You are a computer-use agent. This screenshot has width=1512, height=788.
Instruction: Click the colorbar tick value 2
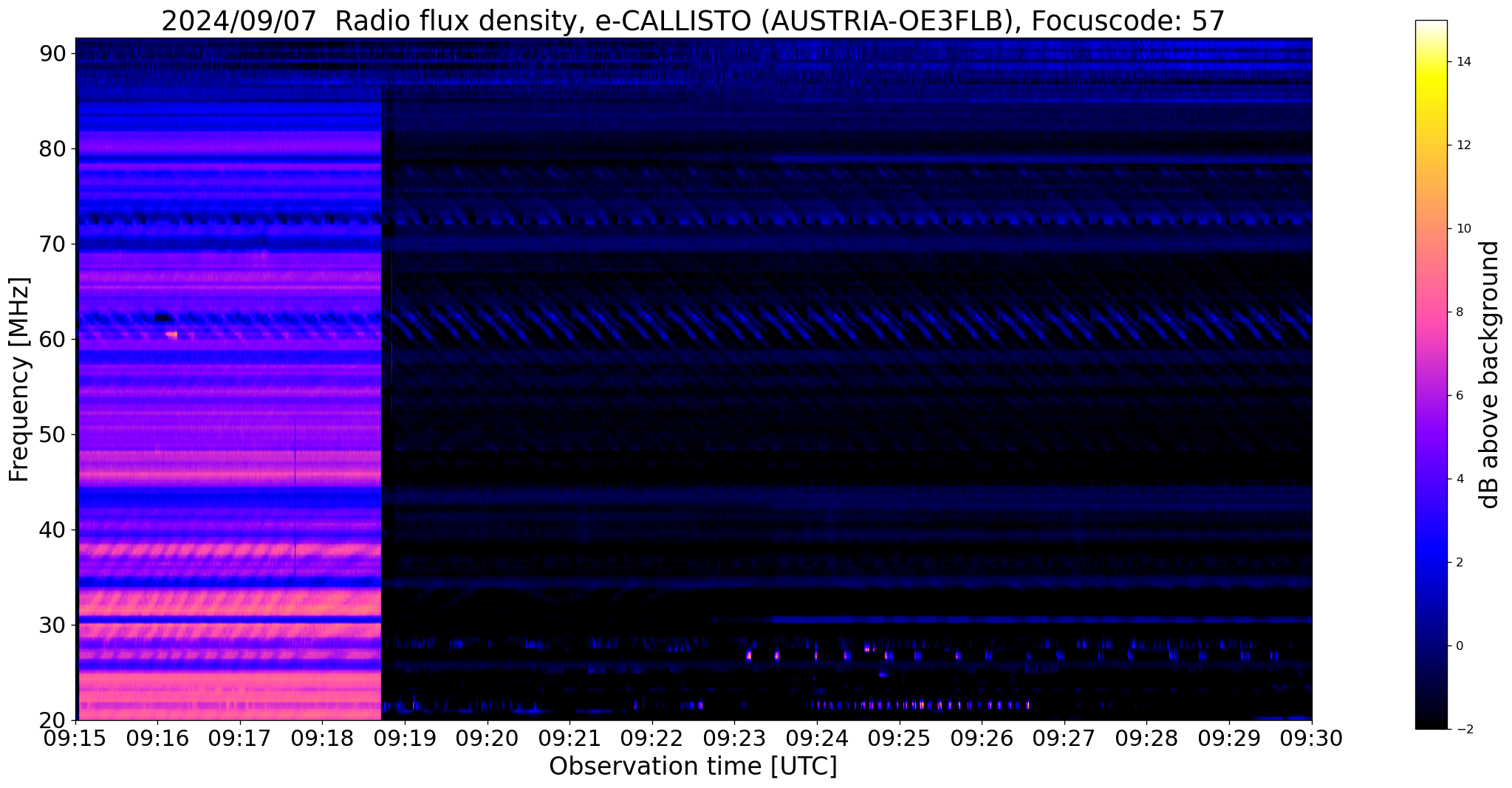[1459, 563]
